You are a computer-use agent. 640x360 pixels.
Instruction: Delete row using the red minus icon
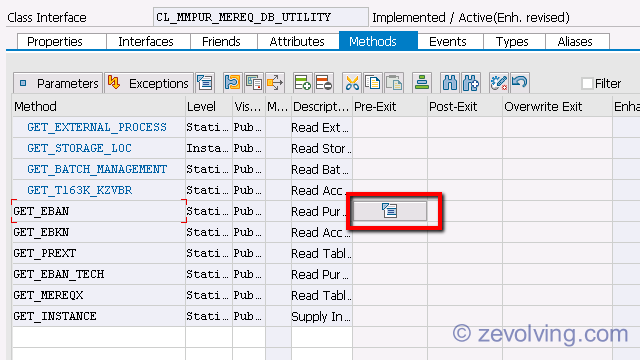tap(324, 83)
